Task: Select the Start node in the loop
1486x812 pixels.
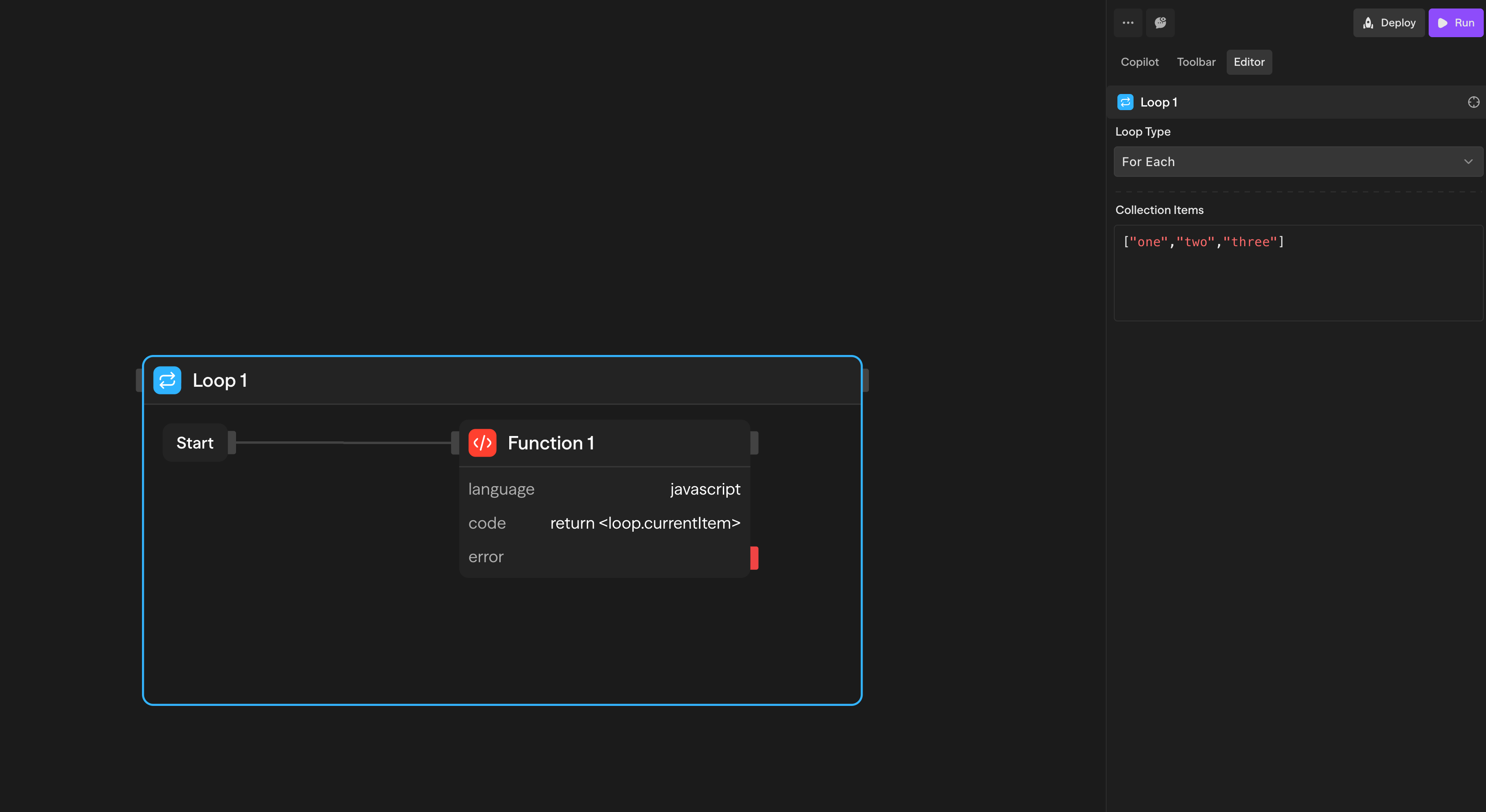Action: 194,443
